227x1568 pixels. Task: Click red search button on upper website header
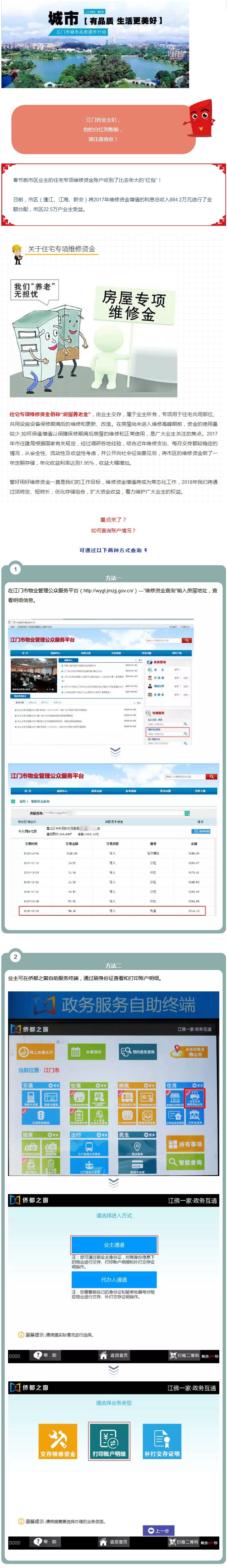[x=186, y=640]
